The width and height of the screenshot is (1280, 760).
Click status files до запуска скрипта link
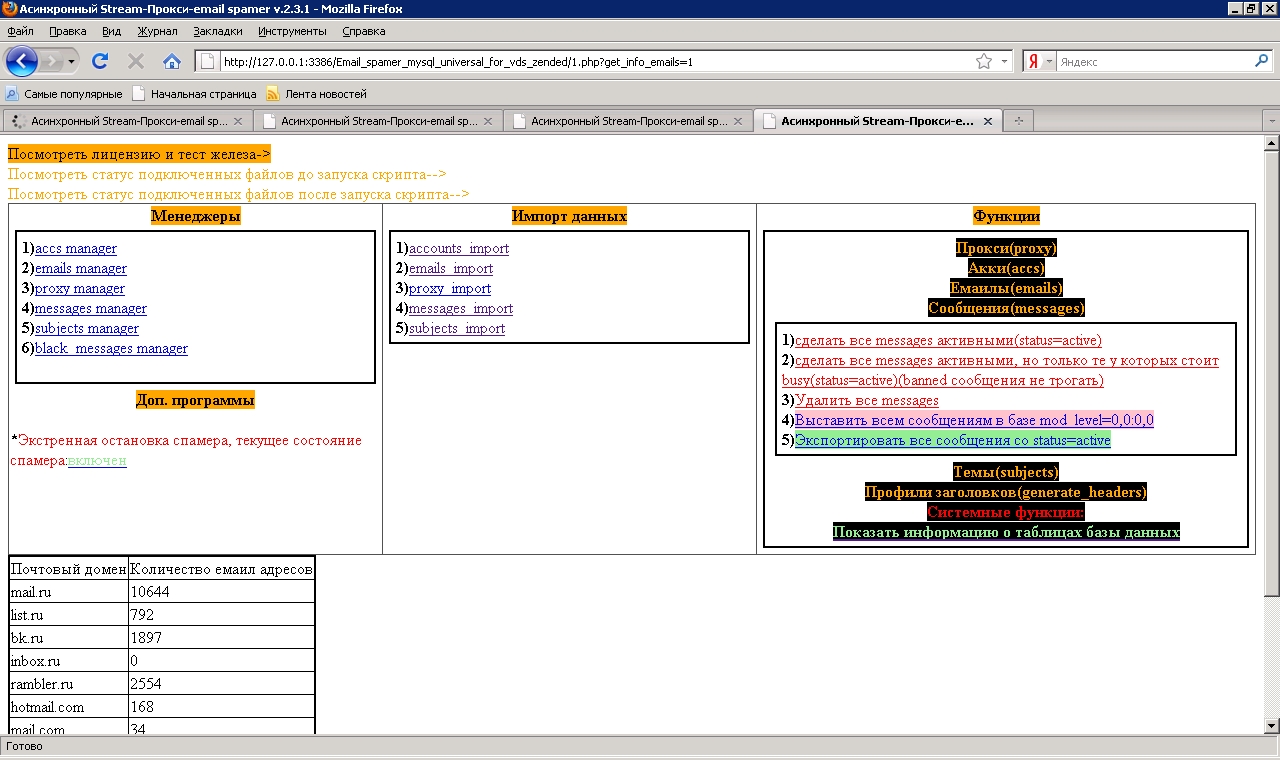point(227,174)
